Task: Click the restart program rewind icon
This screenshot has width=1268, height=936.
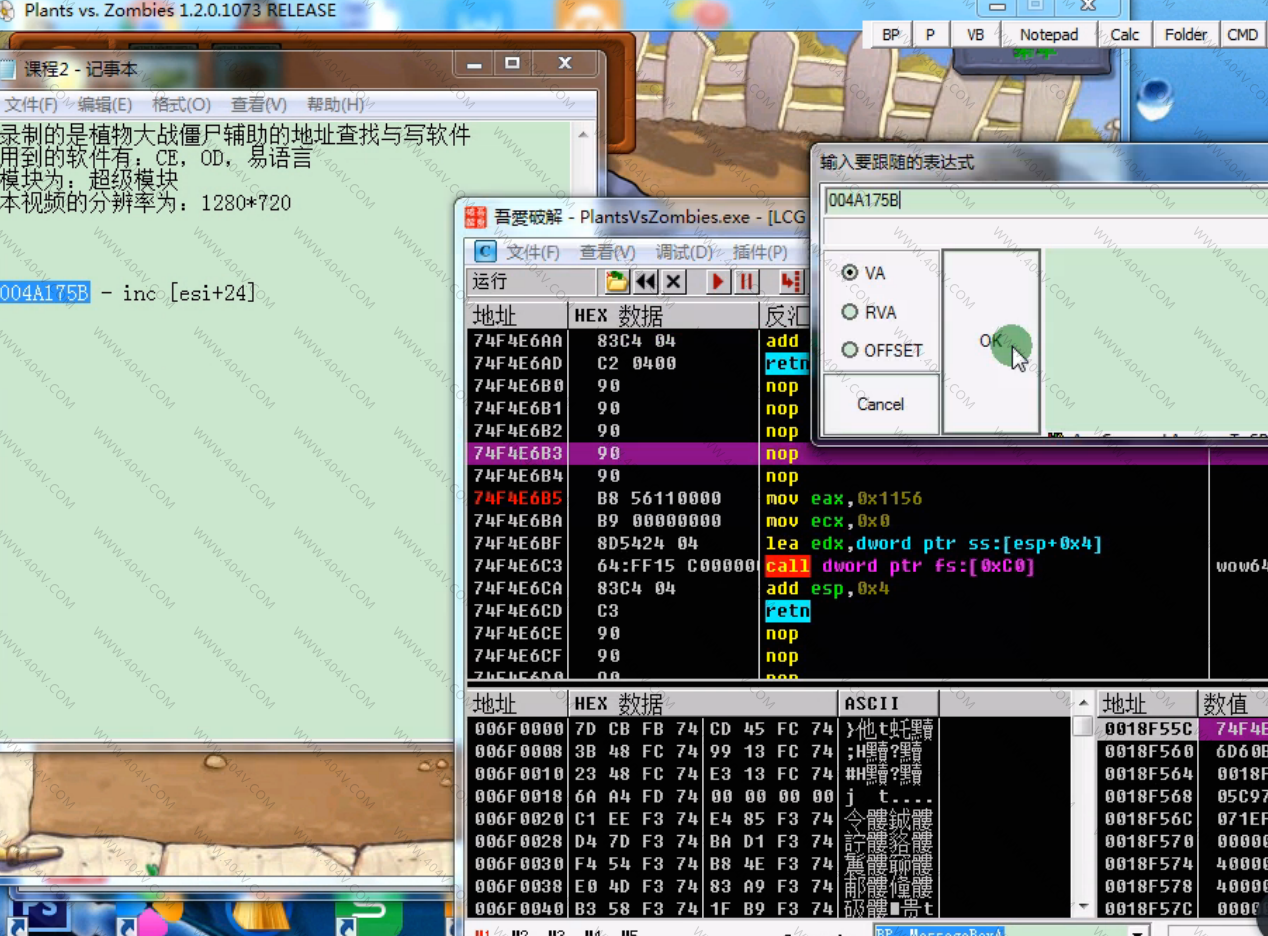Action: click(x=646, y=282)
